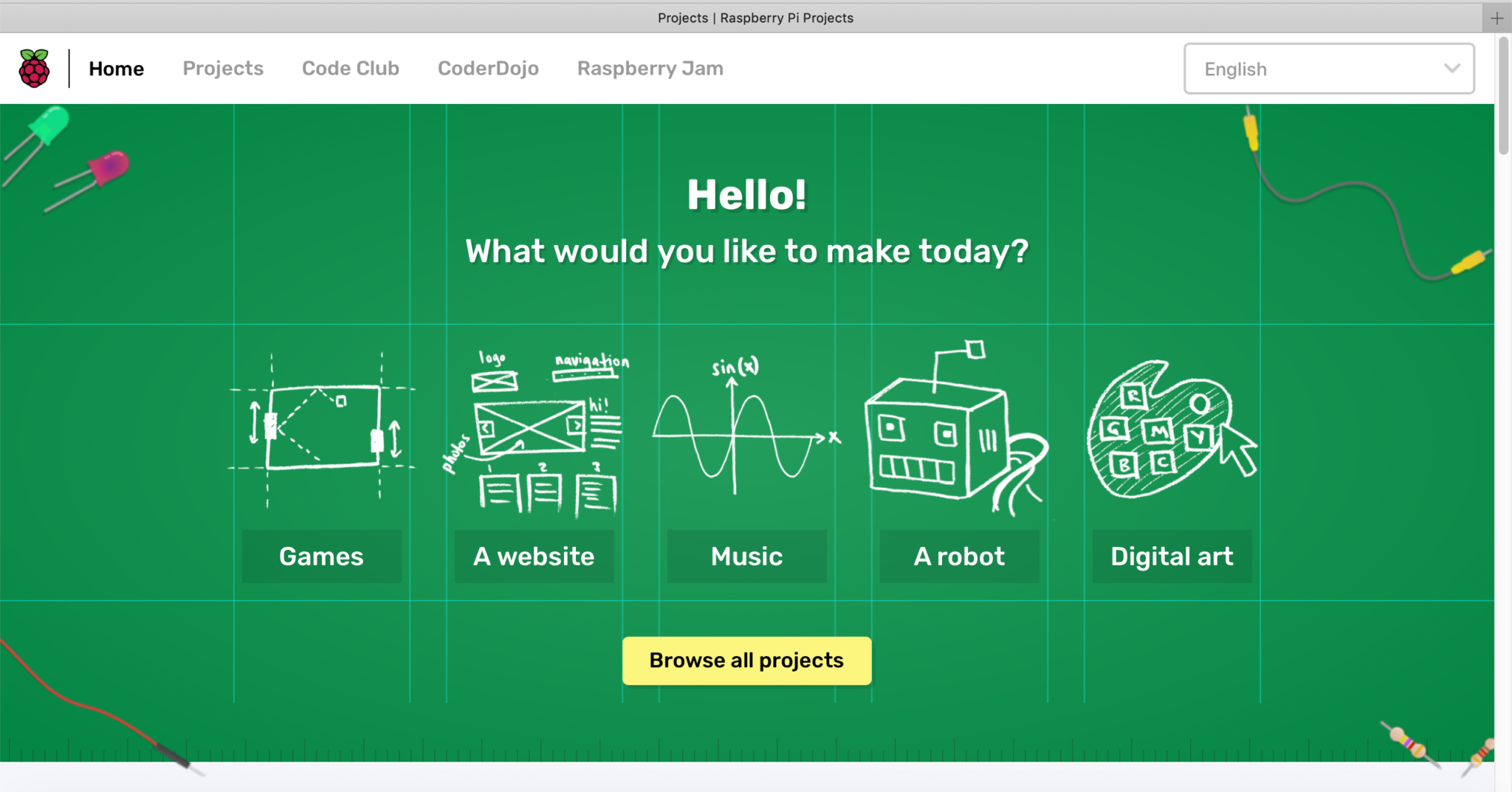The width and height of the screenshot is (1512, 792).
Task: Select the Music category label
Action: [x=746, y=557]
